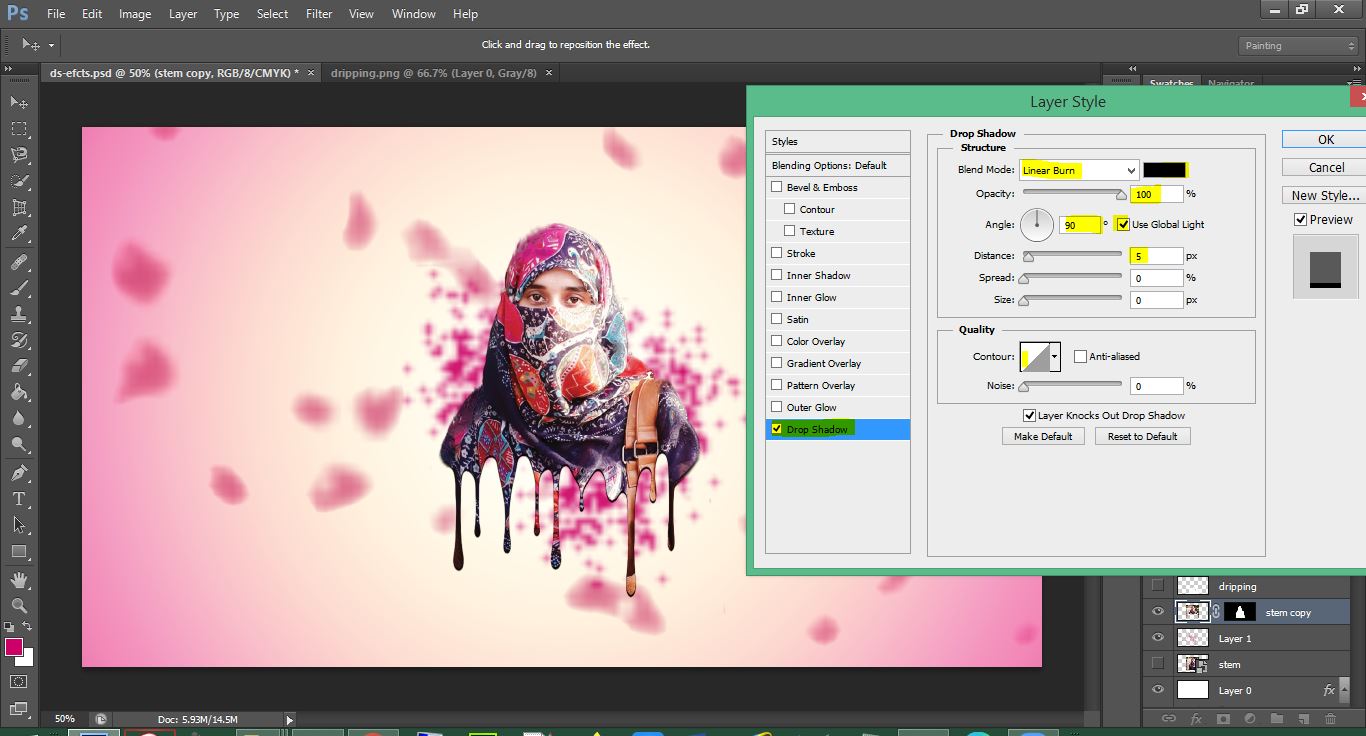Select the Eyedropper tool
This screenshot has height=736, width=1366.
[19, 235]
